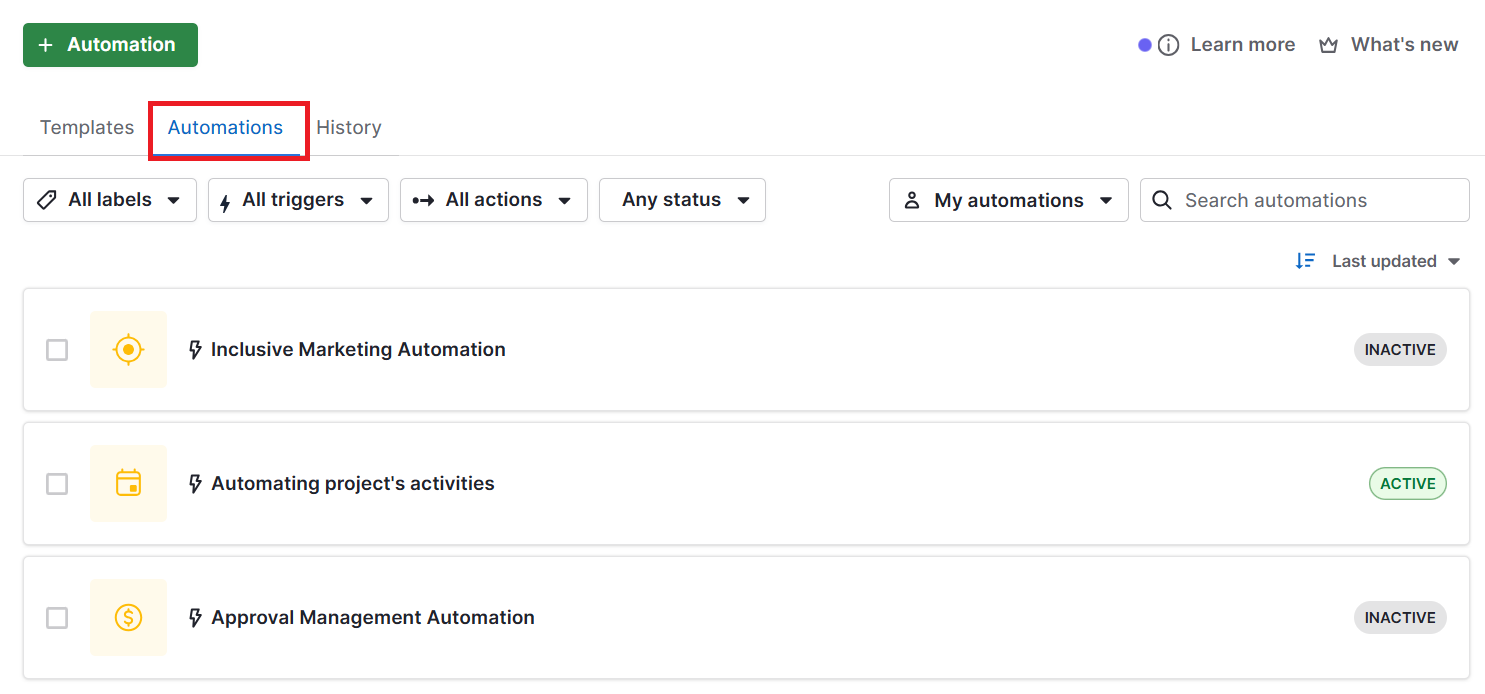Click the dollar icon of Approval Management Automation
The width and height of the screenshot is (1485, 694).
pyautogui.click(x=128, y=618)
